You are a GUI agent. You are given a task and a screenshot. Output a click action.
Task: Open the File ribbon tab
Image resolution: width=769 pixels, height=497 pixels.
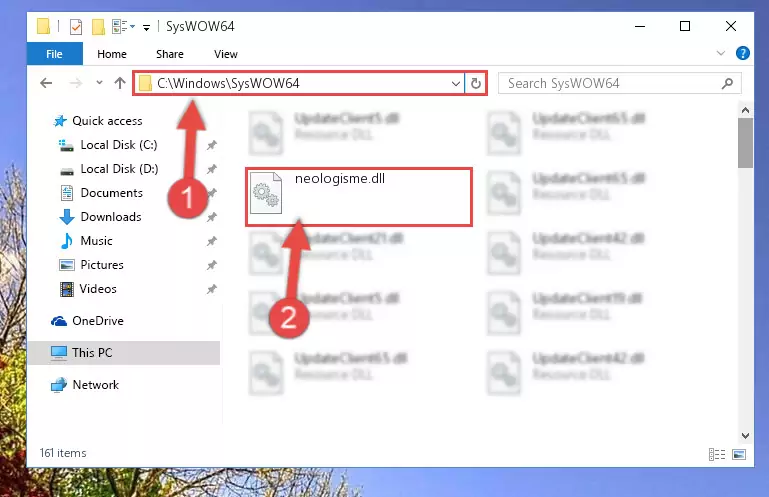coord(54,54)
